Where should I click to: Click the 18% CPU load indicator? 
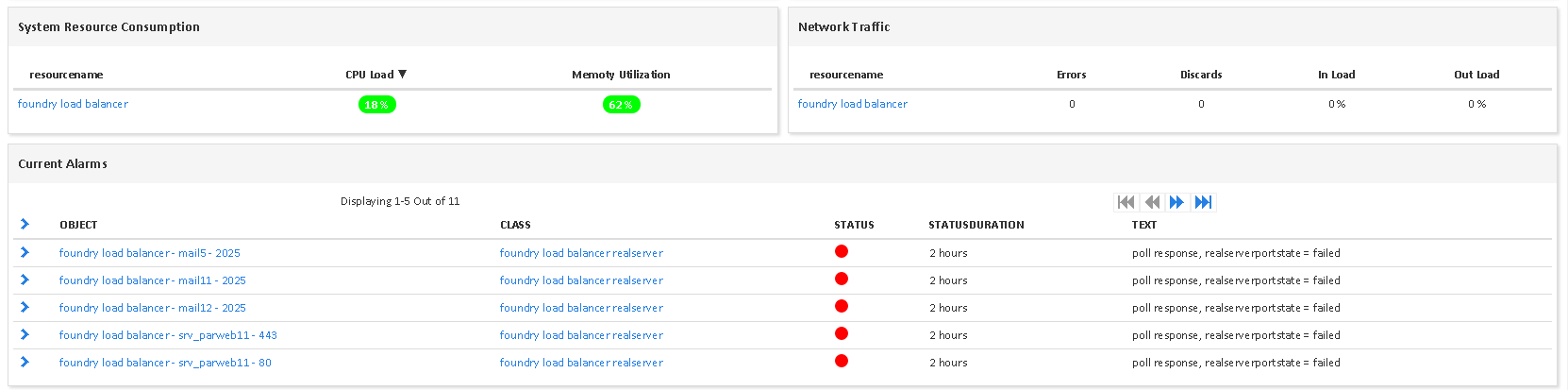[376, 105]
